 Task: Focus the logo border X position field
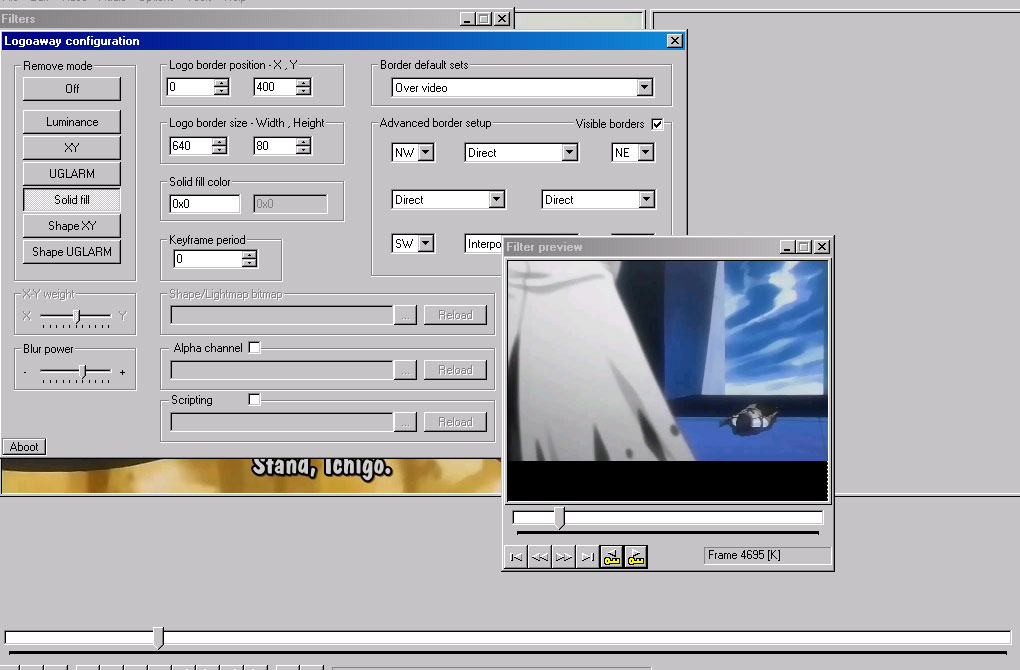(191, 87)
